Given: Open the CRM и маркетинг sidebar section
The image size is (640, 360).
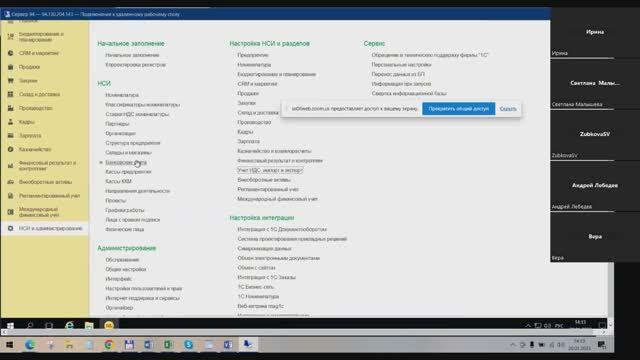Looking at the screenshot, I should [x=39, y=53].
